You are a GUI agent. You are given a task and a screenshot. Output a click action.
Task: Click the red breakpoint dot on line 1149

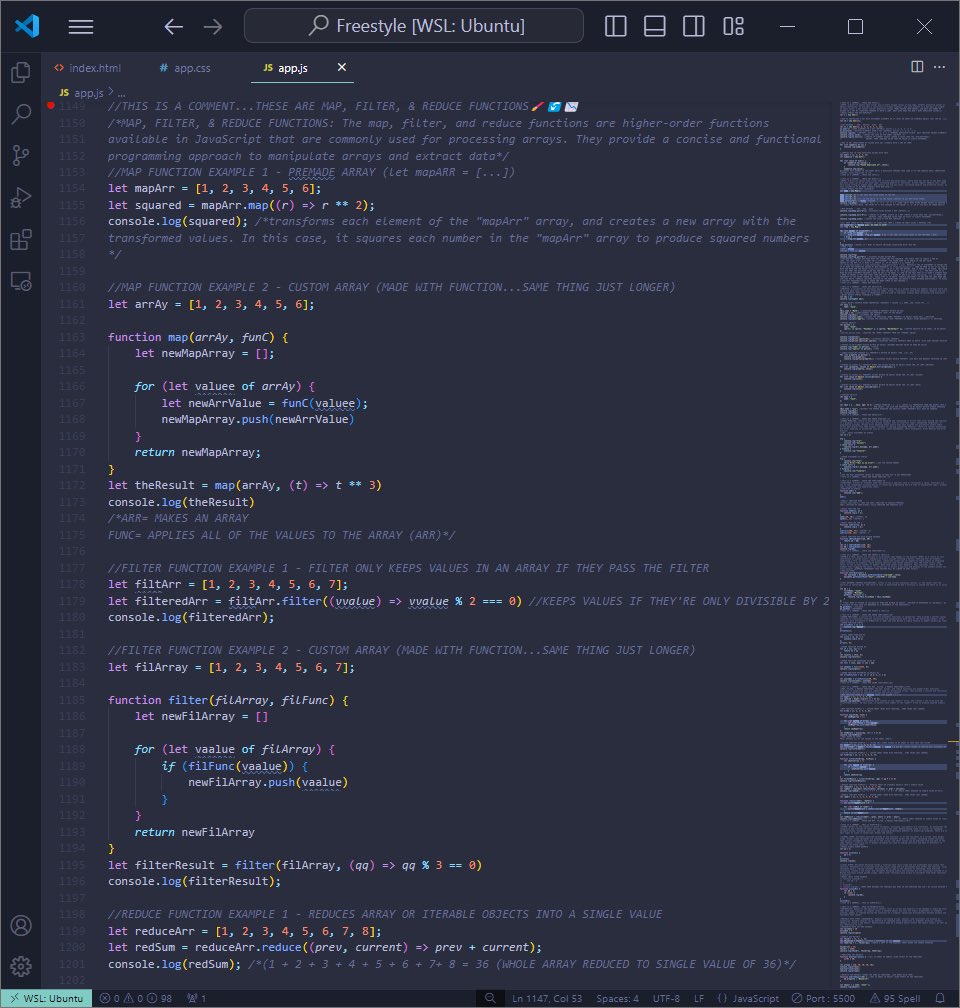(x=51, y=105)
